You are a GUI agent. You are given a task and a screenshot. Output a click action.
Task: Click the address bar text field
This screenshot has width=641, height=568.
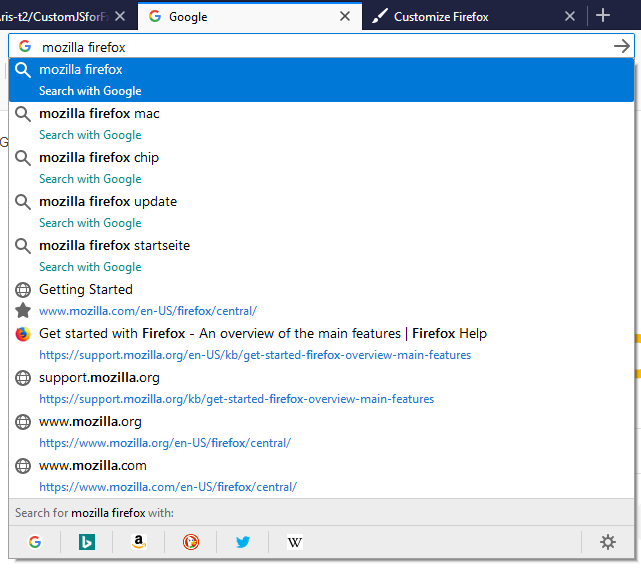coord(323,47)
